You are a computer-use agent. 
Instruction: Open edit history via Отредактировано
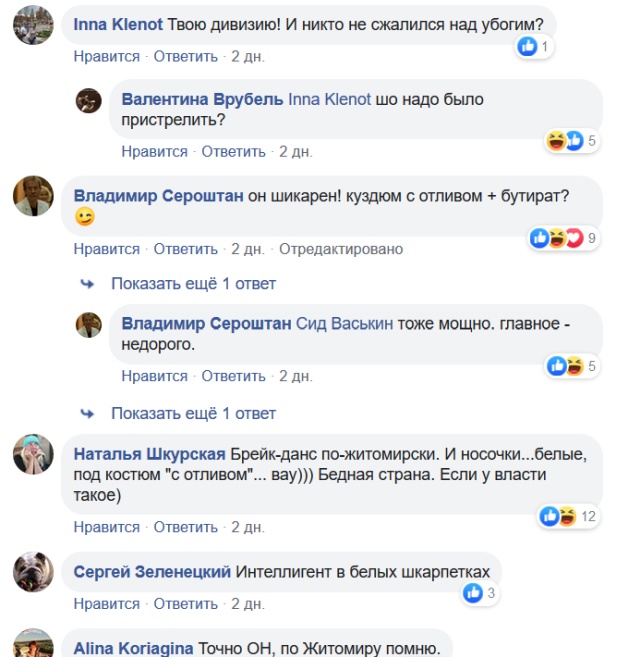340,249
